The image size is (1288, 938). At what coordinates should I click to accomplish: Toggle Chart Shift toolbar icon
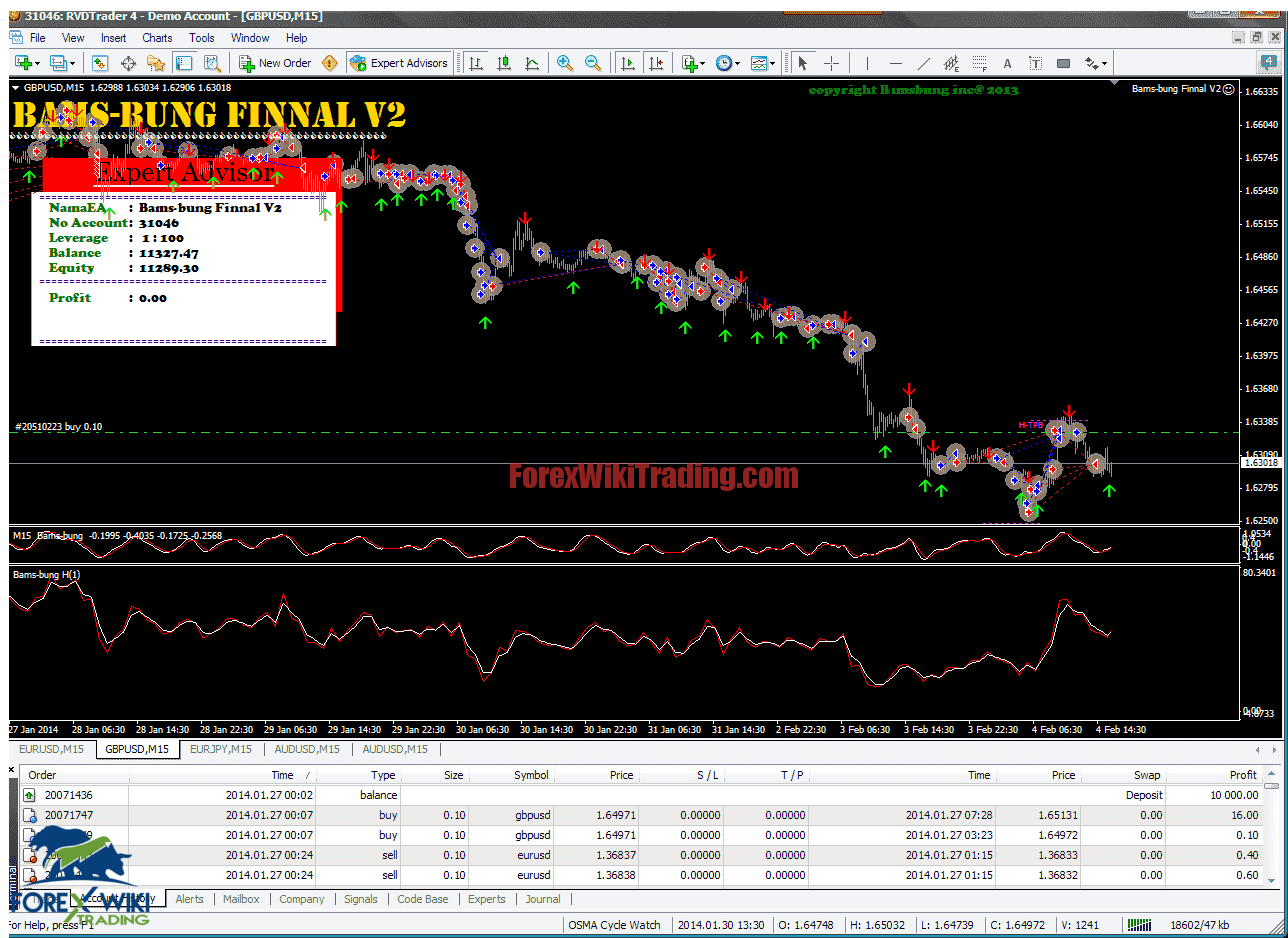(656, 63)
